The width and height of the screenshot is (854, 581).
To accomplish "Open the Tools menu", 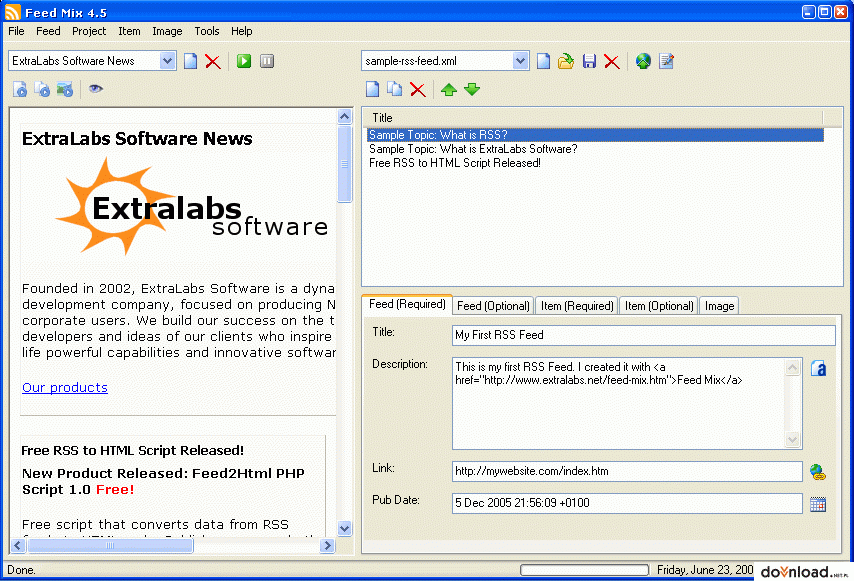I will pos(207,31).
